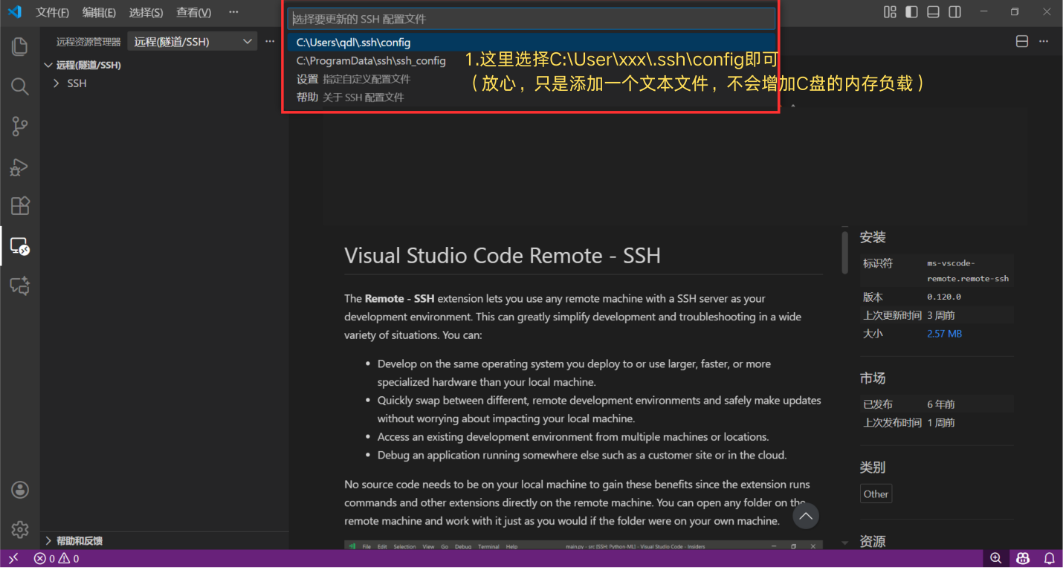The image size is (1064, 568).
Task: Choose 设置 指定自定义配置文件 entry
Action: coord(531,79)
